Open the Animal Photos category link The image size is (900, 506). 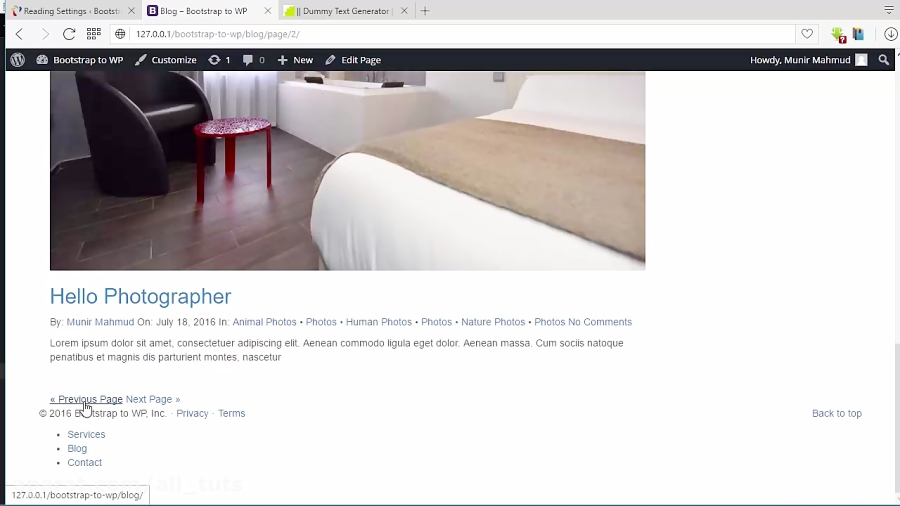tap(265, 322)
